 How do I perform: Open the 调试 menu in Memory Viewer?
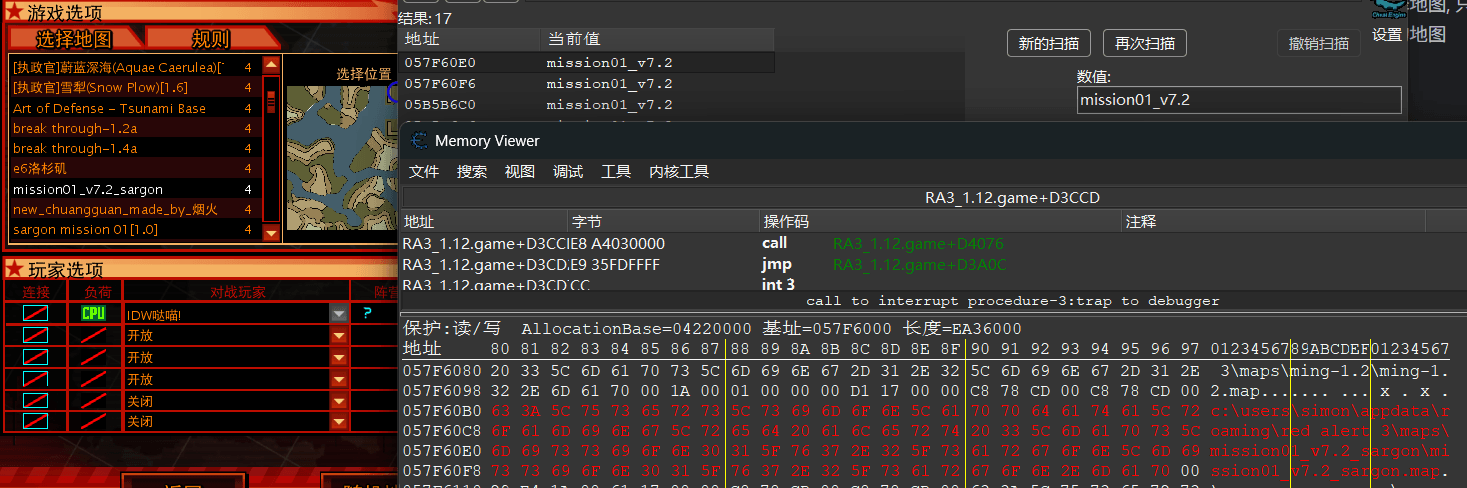(x=568, y=172)
